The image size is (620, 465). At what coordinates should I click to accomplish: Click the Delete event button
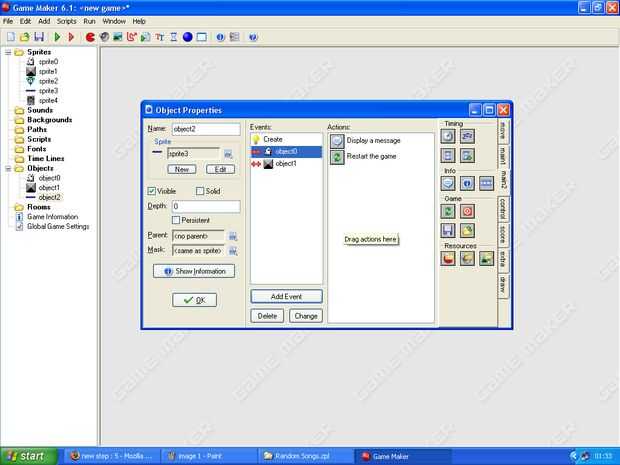point(267,316)
